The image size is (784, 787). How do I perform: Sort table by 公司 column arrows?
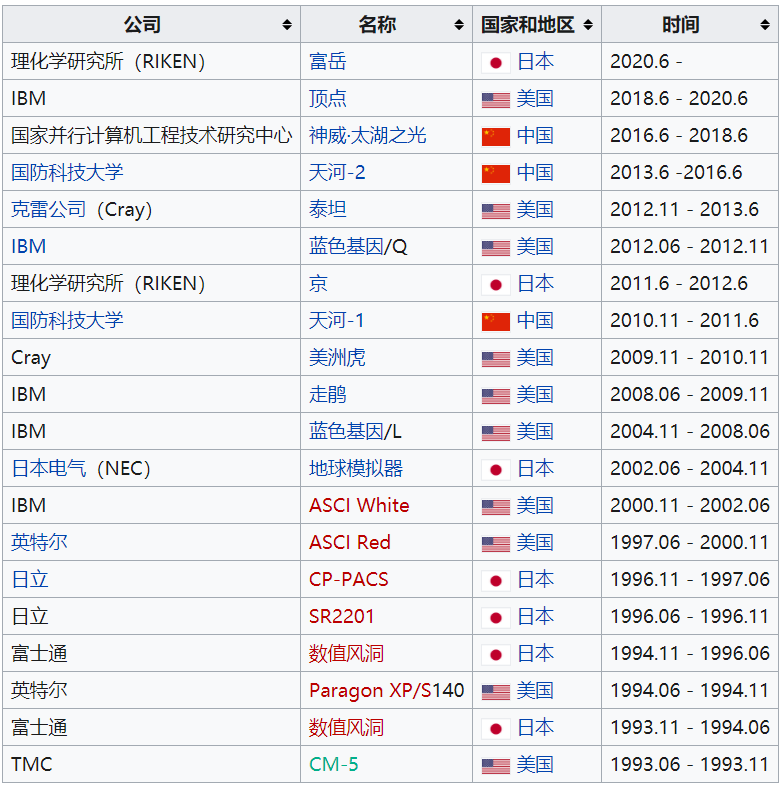point(287,25)
